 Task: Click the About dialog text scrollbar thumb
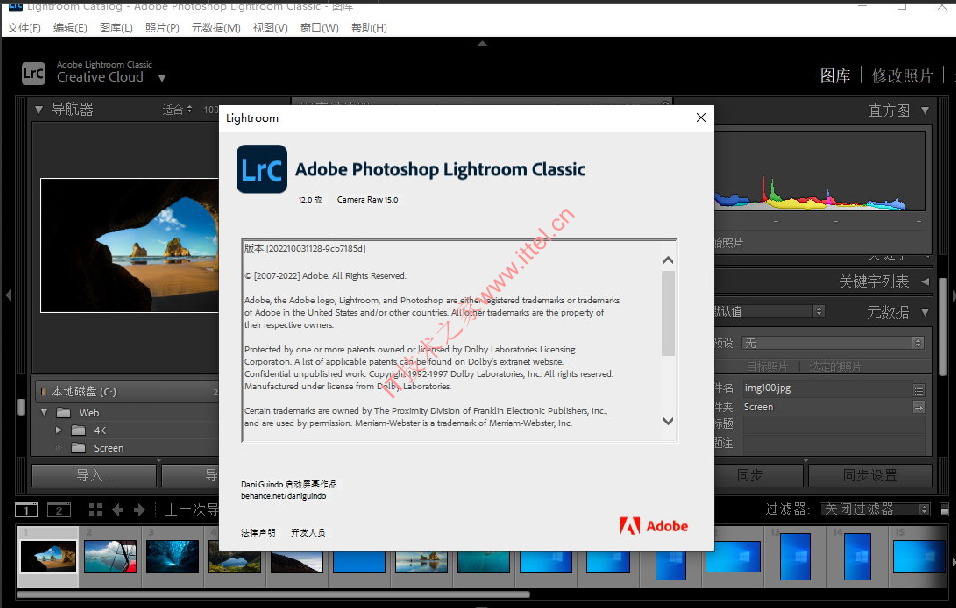click(x=668, y=313)
